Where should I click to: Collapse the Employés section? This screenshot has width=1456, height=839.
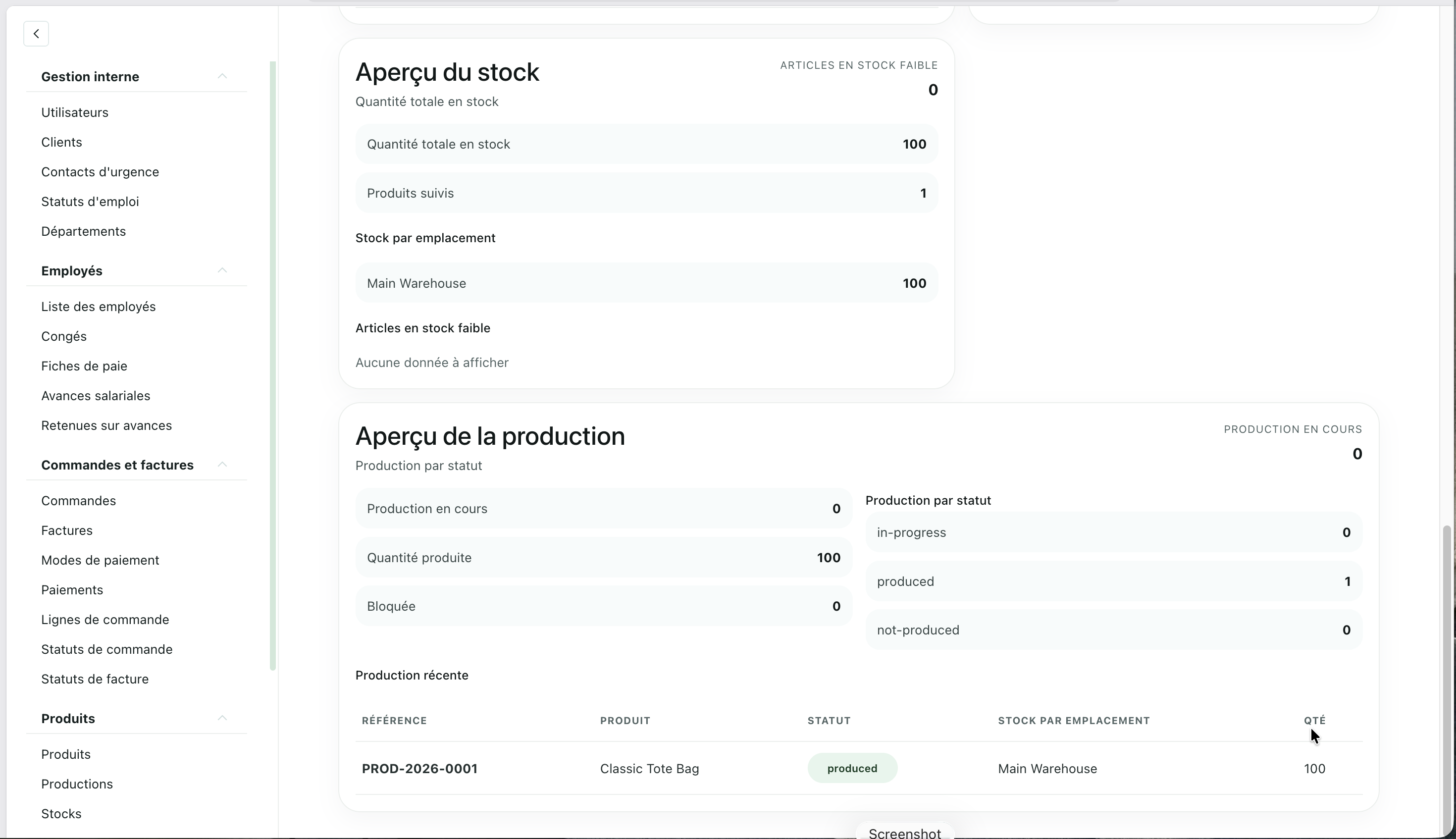pyautogui.click(x=222, y=270)
